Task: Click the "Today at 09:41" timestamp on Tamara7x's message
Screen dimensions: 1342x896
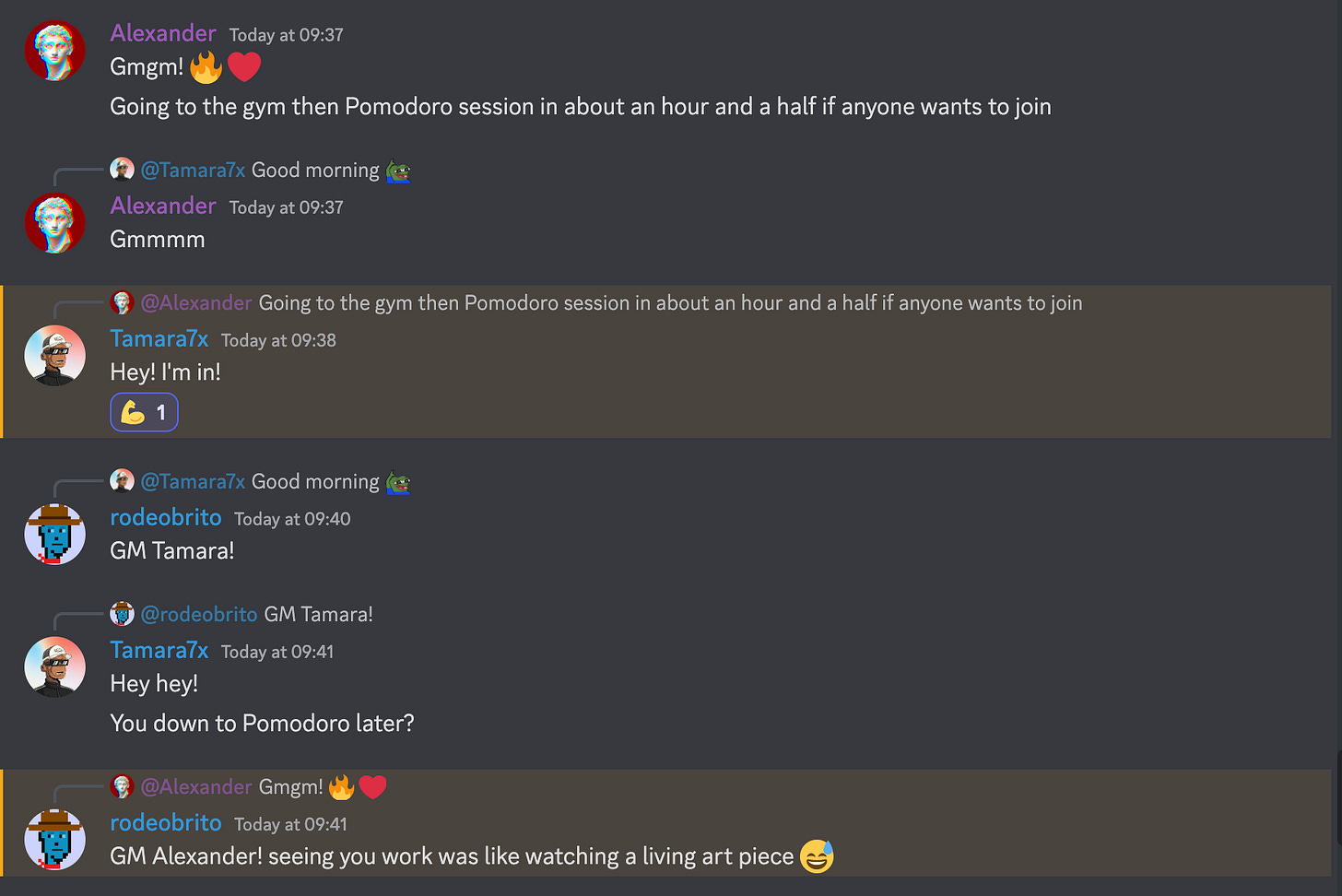Action: click(277, 652)
